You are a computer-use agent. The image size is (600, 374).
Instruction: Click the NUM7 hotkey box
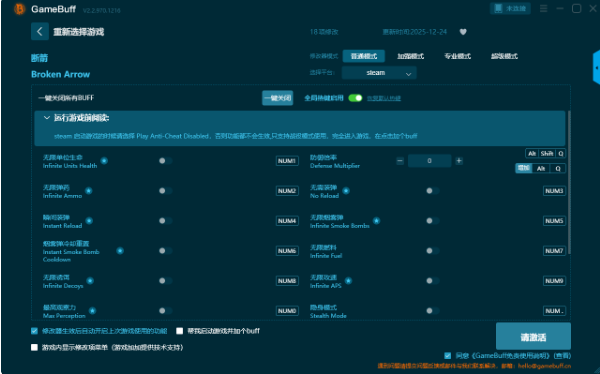tap(554, 251)
